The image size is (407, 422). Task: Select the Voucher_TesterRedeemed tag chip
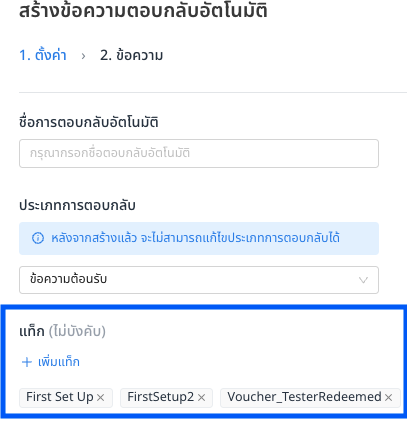click(x=310, y=398)
